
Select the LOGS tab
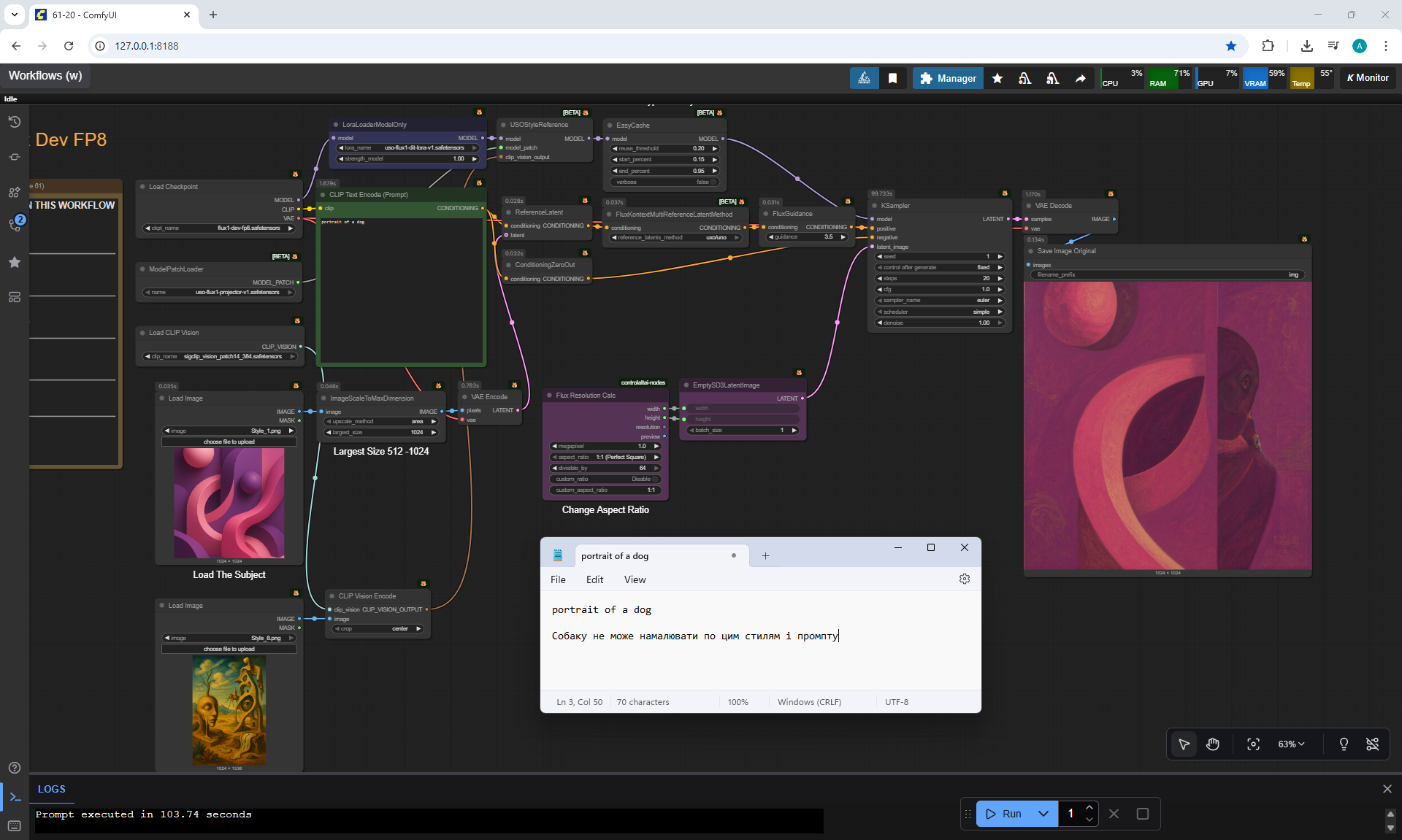51,789
